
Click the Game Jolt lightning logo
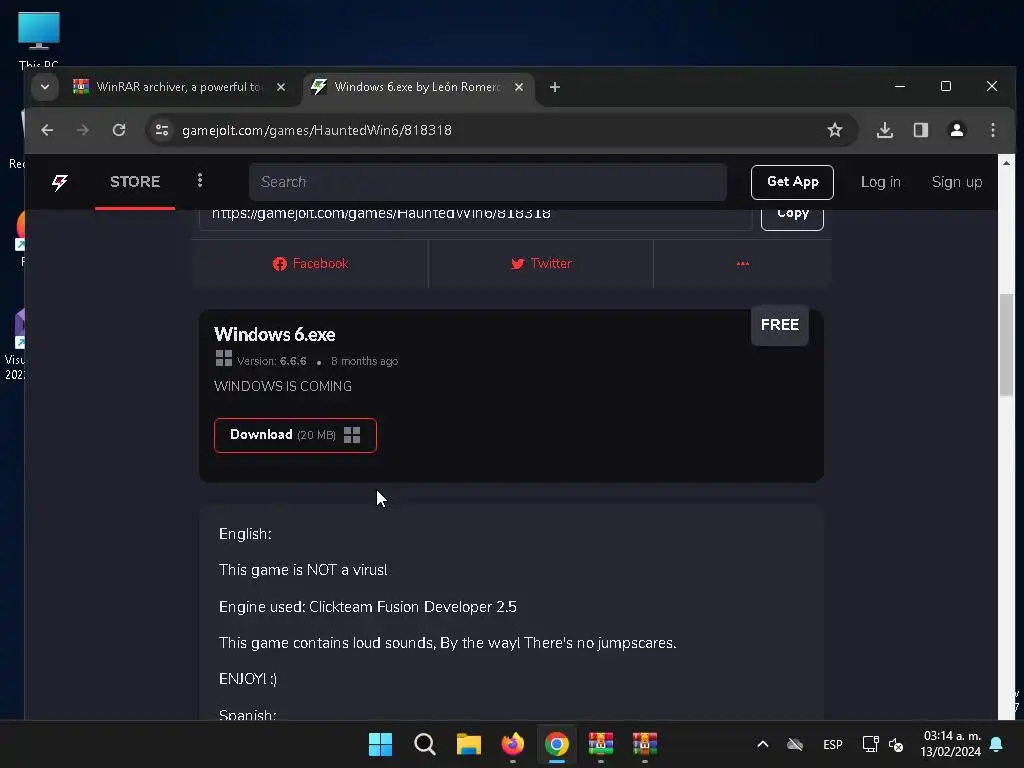pos(59,182)
